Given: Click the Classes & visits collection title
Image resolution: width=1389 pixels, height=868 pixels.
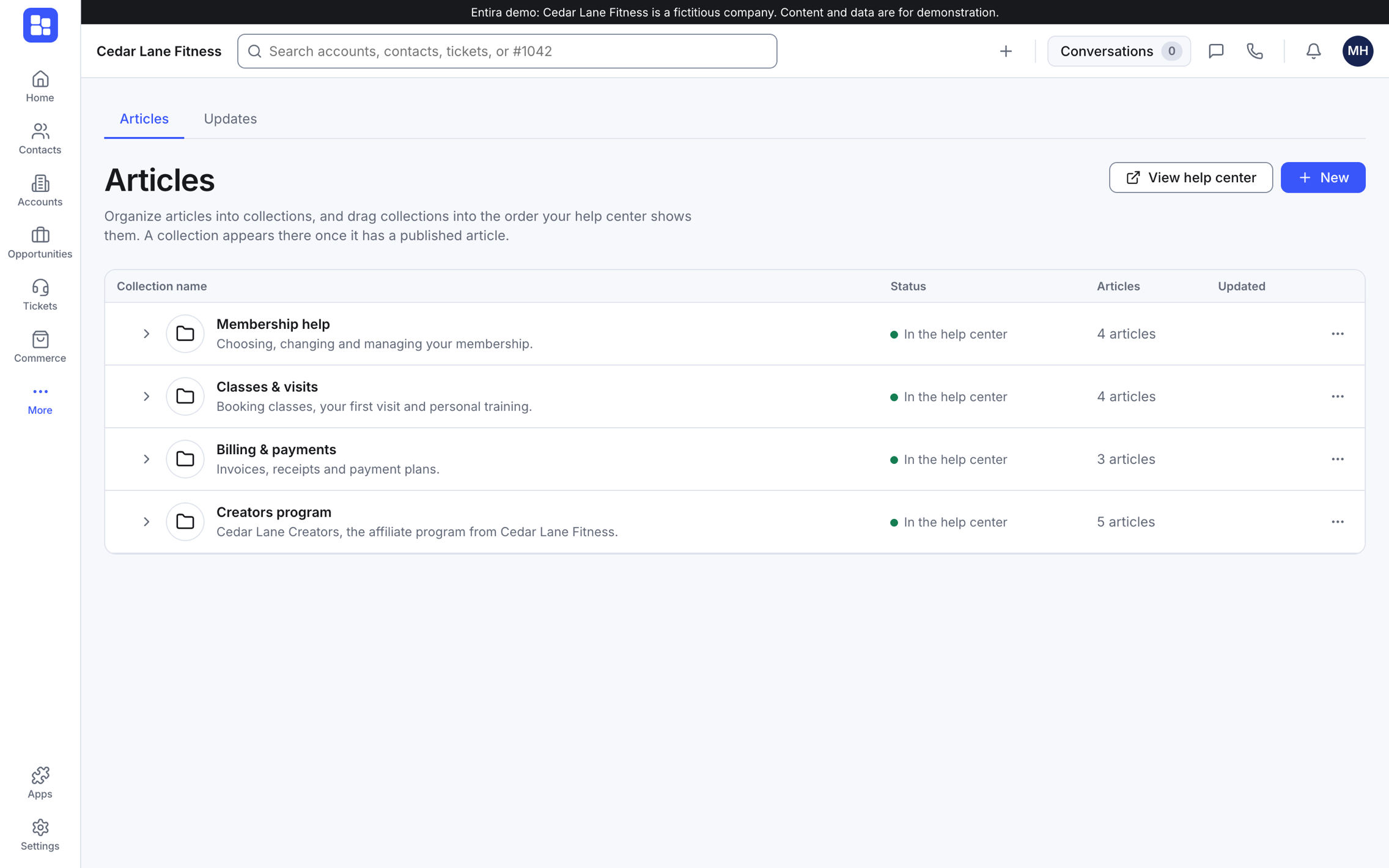Looking at the screenshot, I should pos(267,387).
